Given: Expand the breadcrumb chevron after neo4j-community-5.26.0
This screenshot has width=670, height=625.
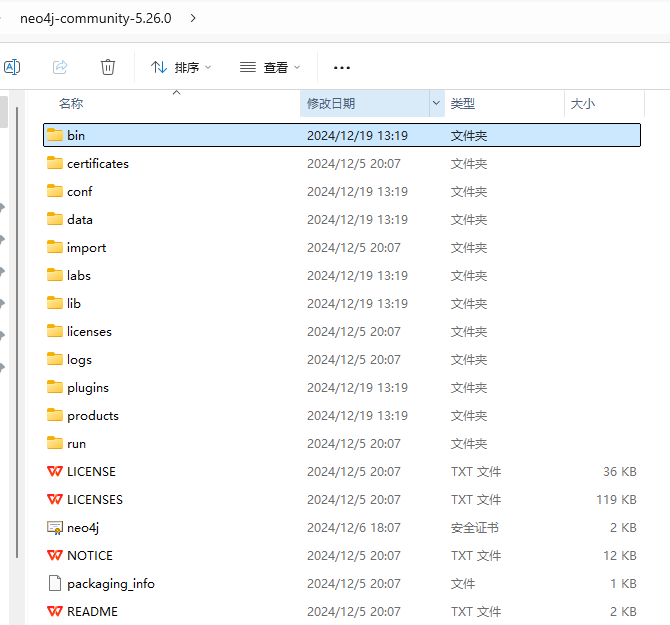Looking at the screenshot, I should click(x=193, y=18).
